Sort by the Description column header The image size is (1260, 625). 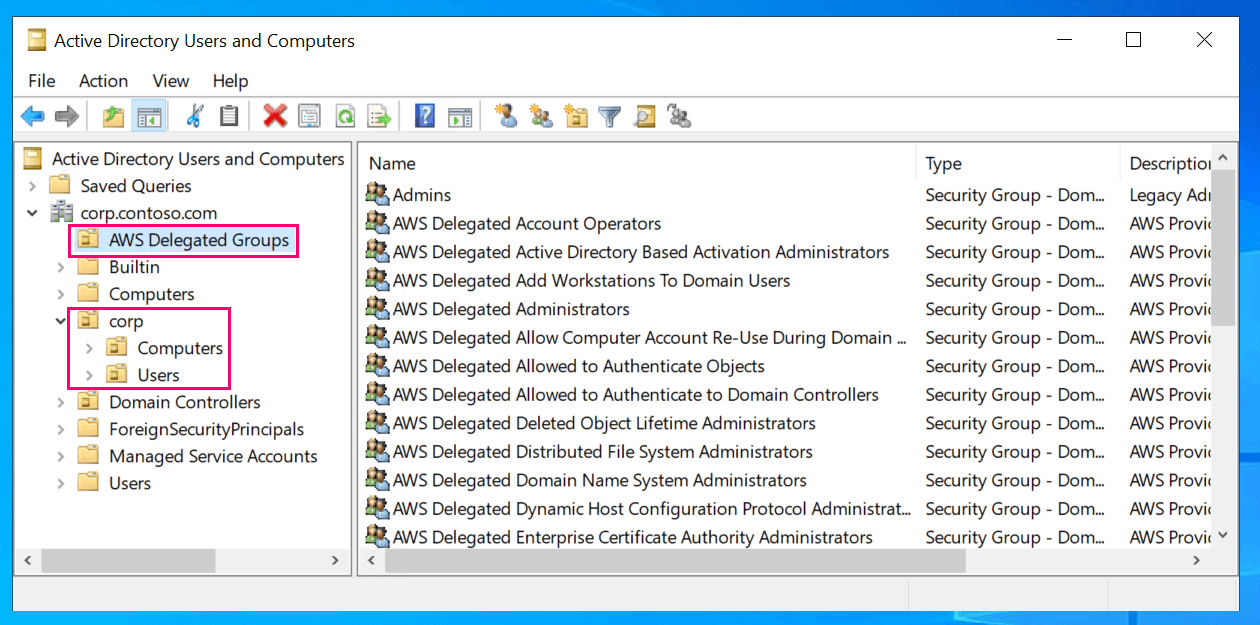(1167, 163)
